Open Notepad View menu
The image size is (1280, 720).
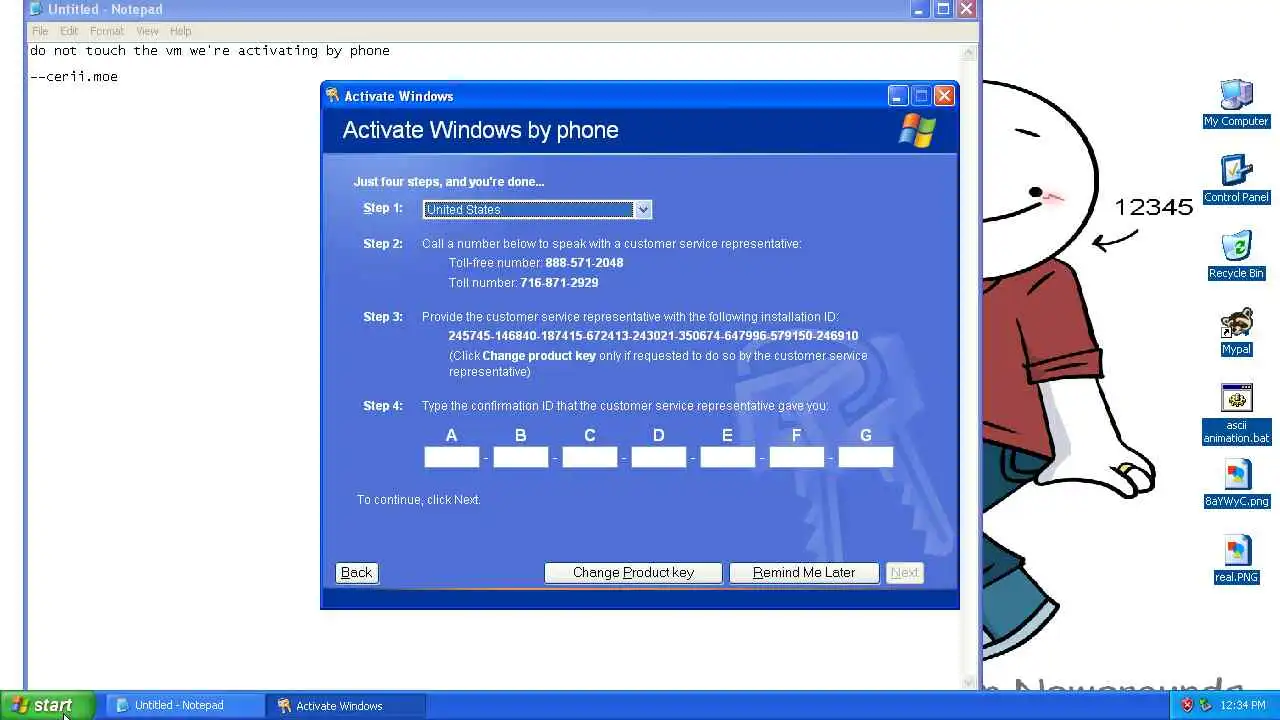tap(147, 31)
